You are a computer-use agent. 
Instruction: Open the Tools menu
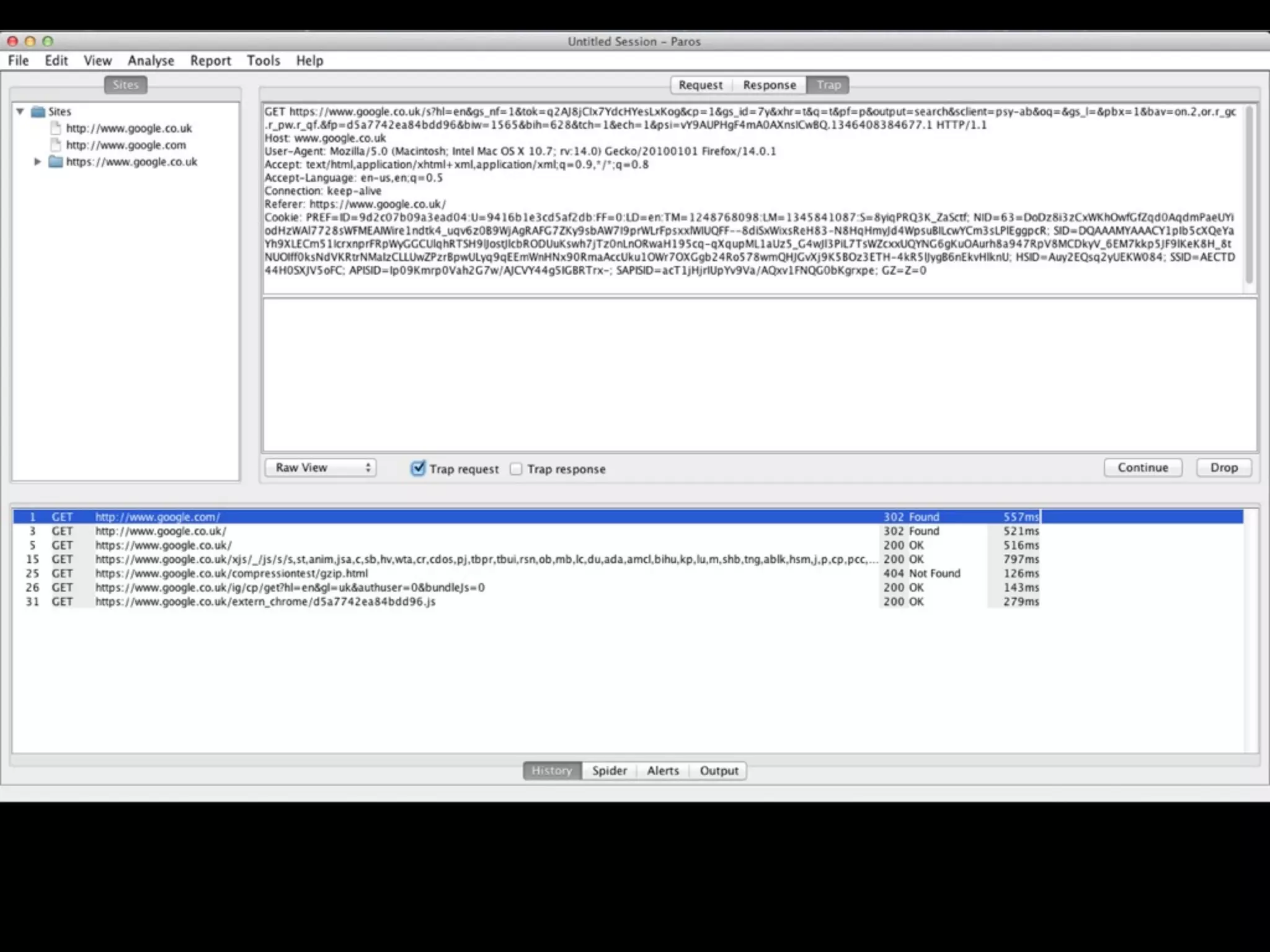tap(264, 61)
